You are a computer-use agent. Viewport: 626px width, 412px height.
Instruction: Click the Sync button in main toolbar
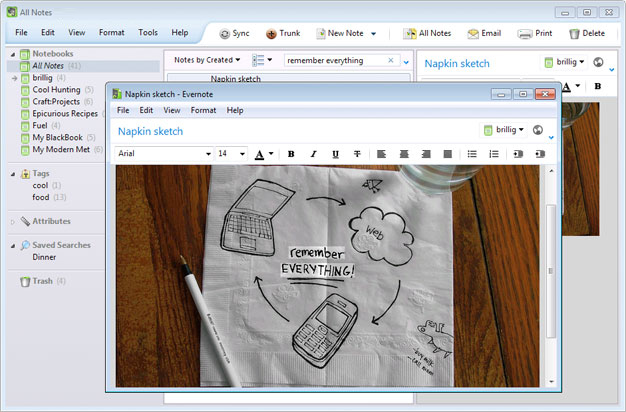point(235,33)
